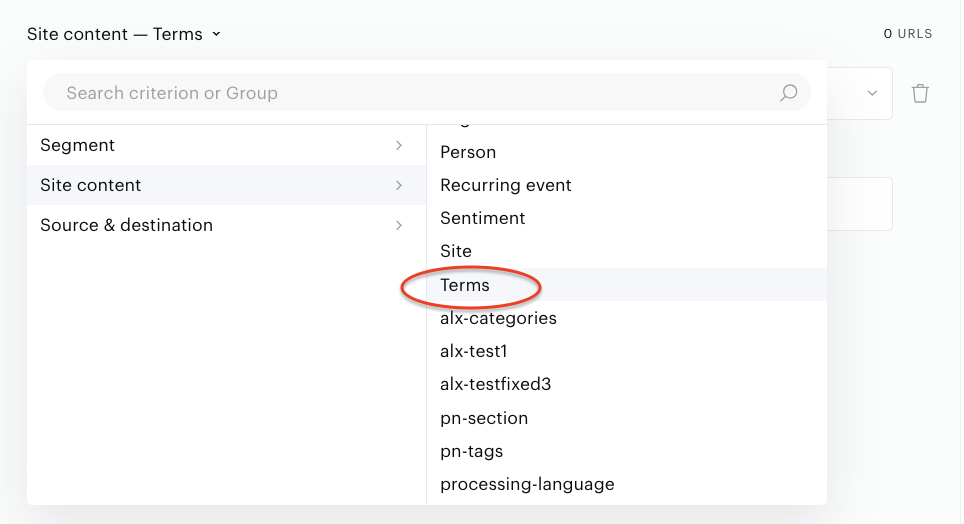
Task: Select the Recurring event criterion
Action: pyautogui.click(x=626, y=185)
